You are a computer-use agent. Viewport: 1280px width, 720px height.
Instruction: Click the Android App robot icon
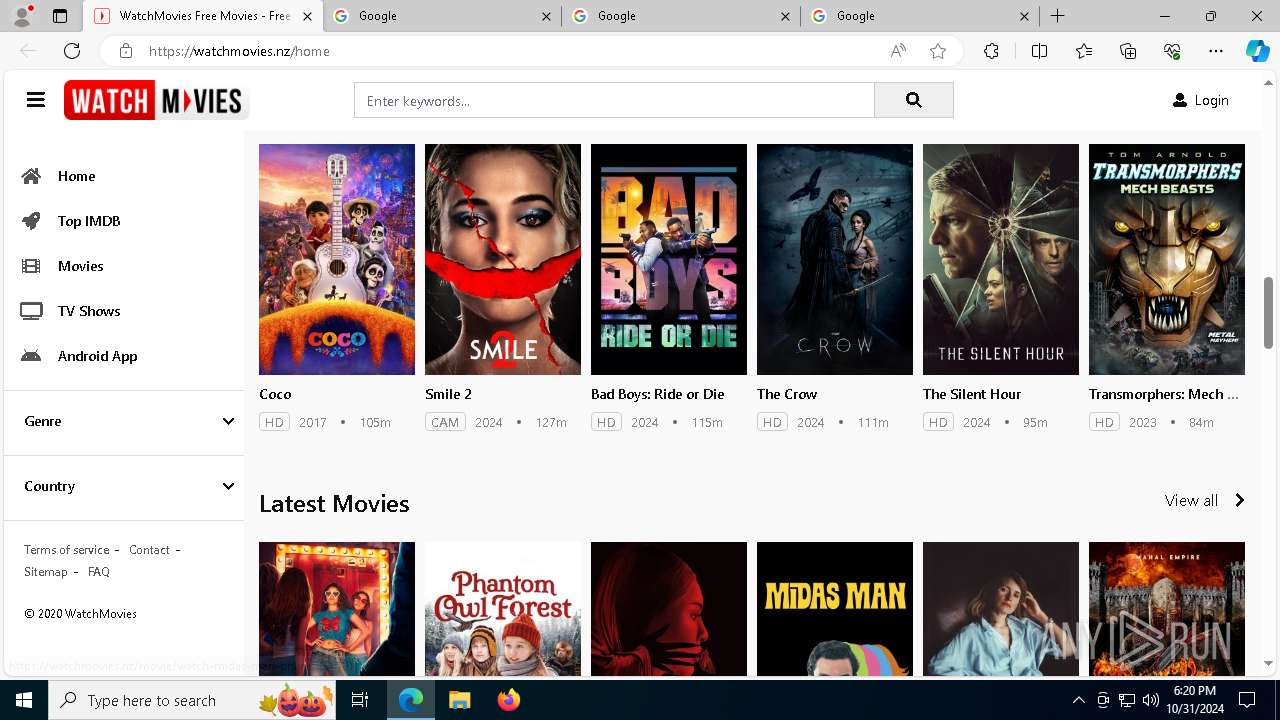point(32,356)
